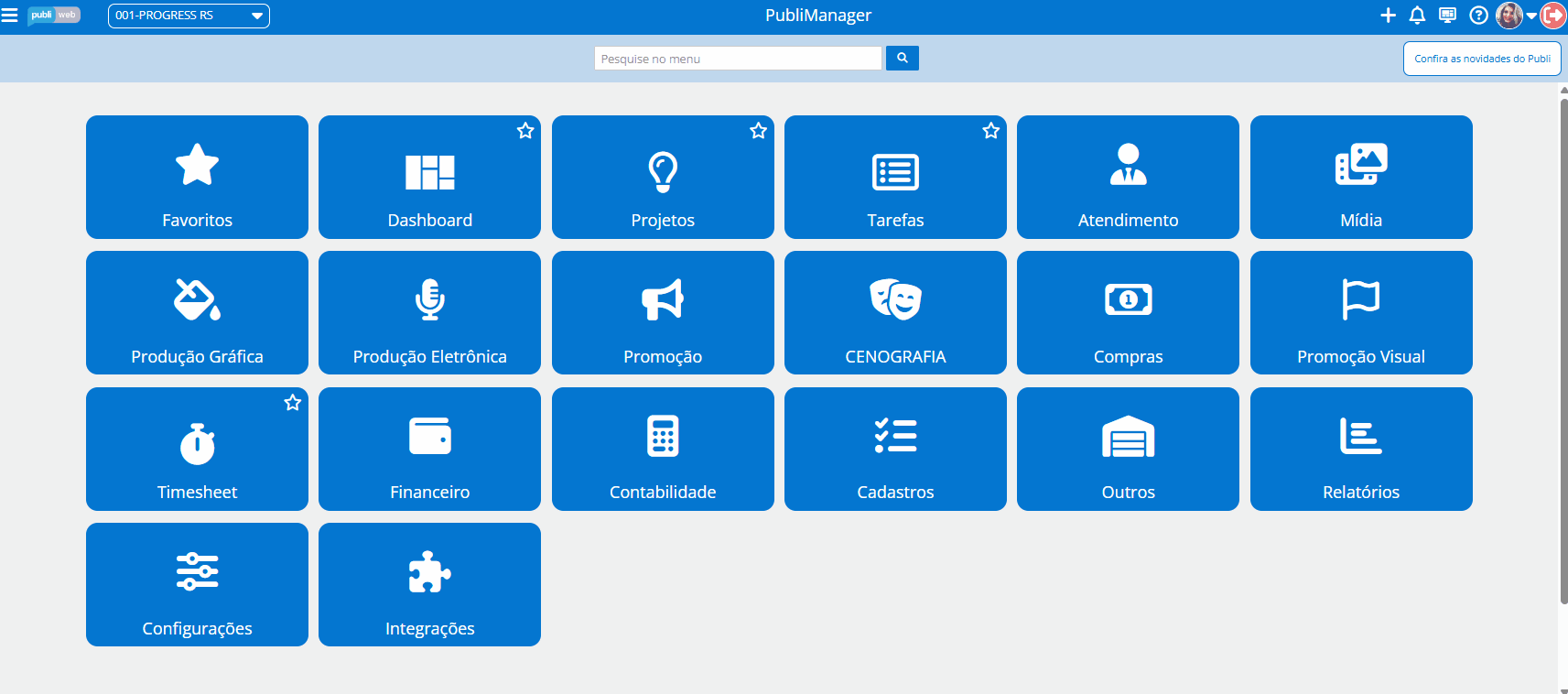Image resolution: width=1568 pixels, height=694 pixels.
Task: Open the Relatórios menu tile
Action: coord(1360,449)
